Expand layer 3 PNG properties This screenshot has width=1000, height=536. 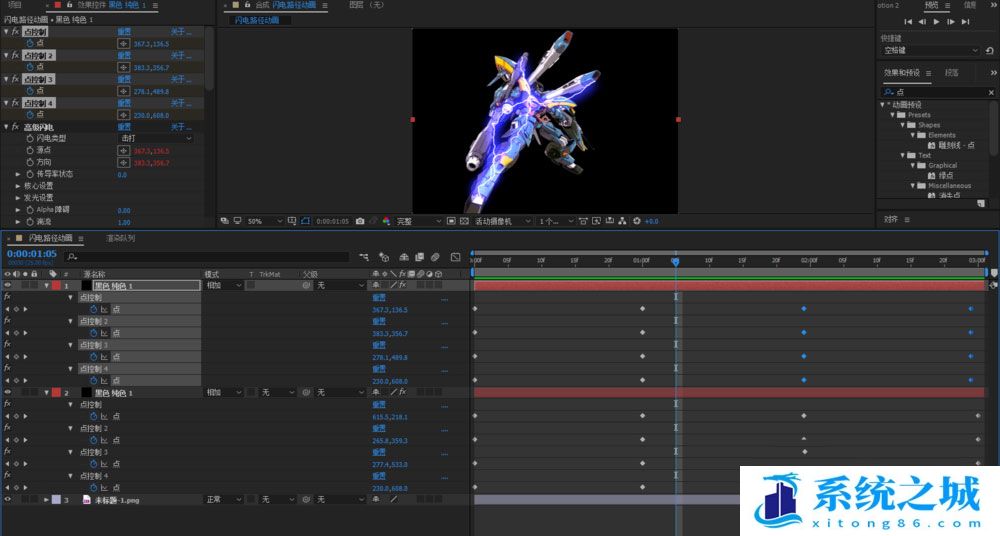coord(46,500)
